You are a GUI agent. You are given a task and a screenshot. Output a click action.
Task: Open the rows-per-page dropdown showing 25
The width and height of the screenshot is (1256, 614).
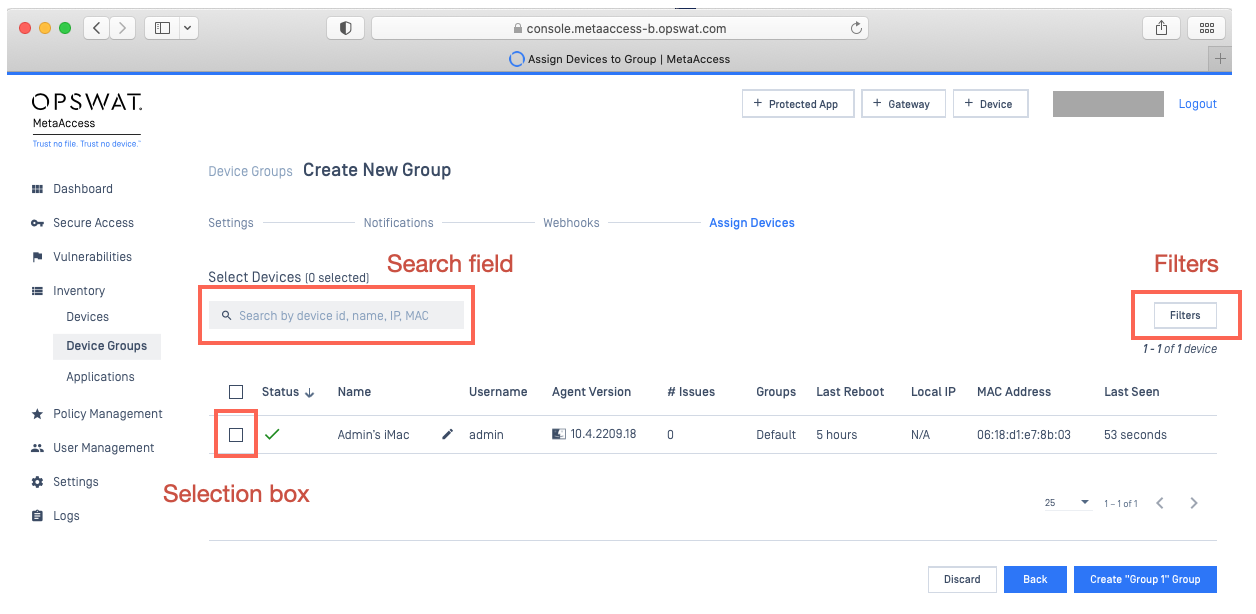[1067, 503]
